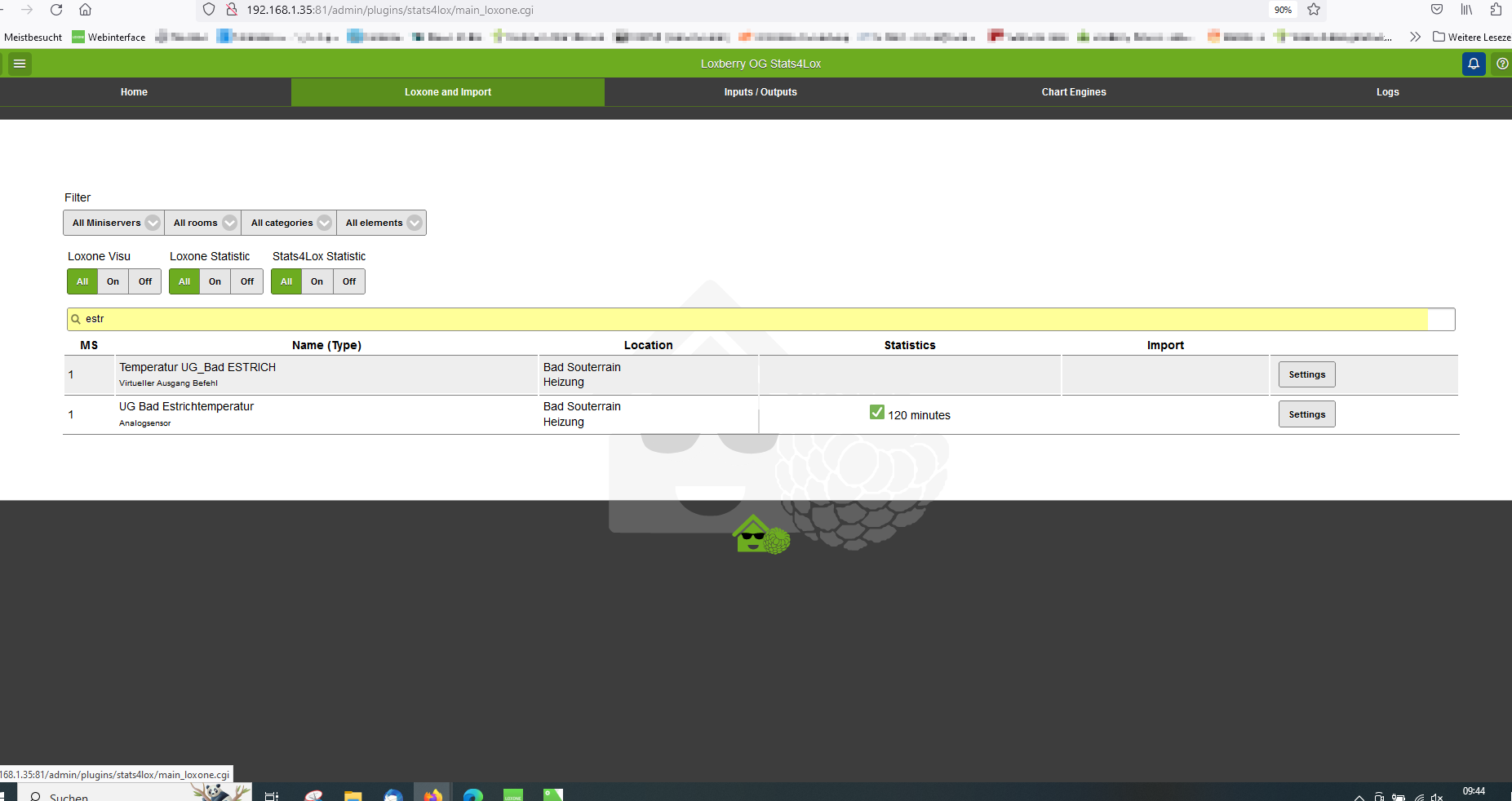Open the browser extensions icon

(1496, 10)
